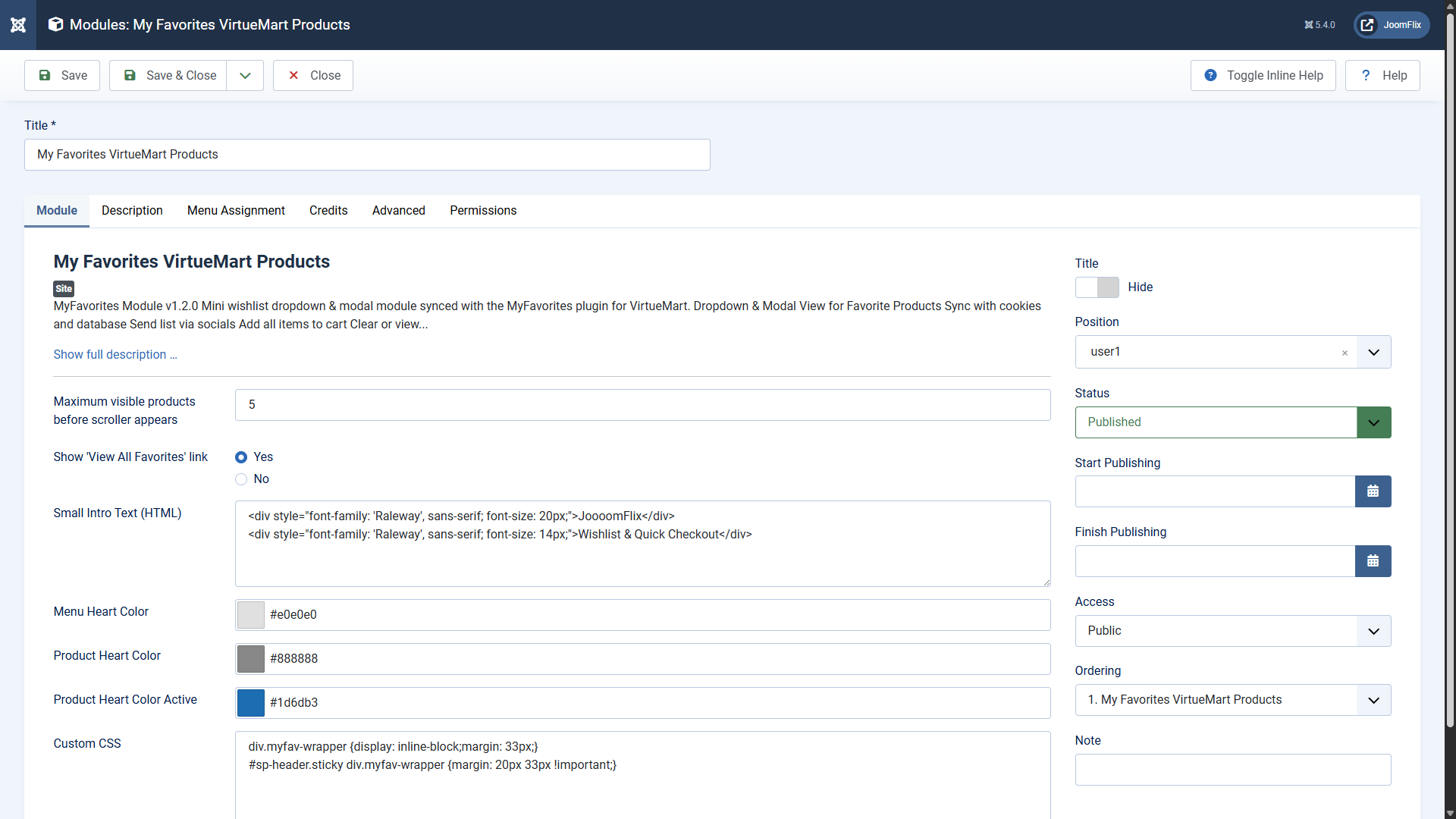
Task: Click the Help question mark button
Action: pyautogui.click(x=1382, y=75)
